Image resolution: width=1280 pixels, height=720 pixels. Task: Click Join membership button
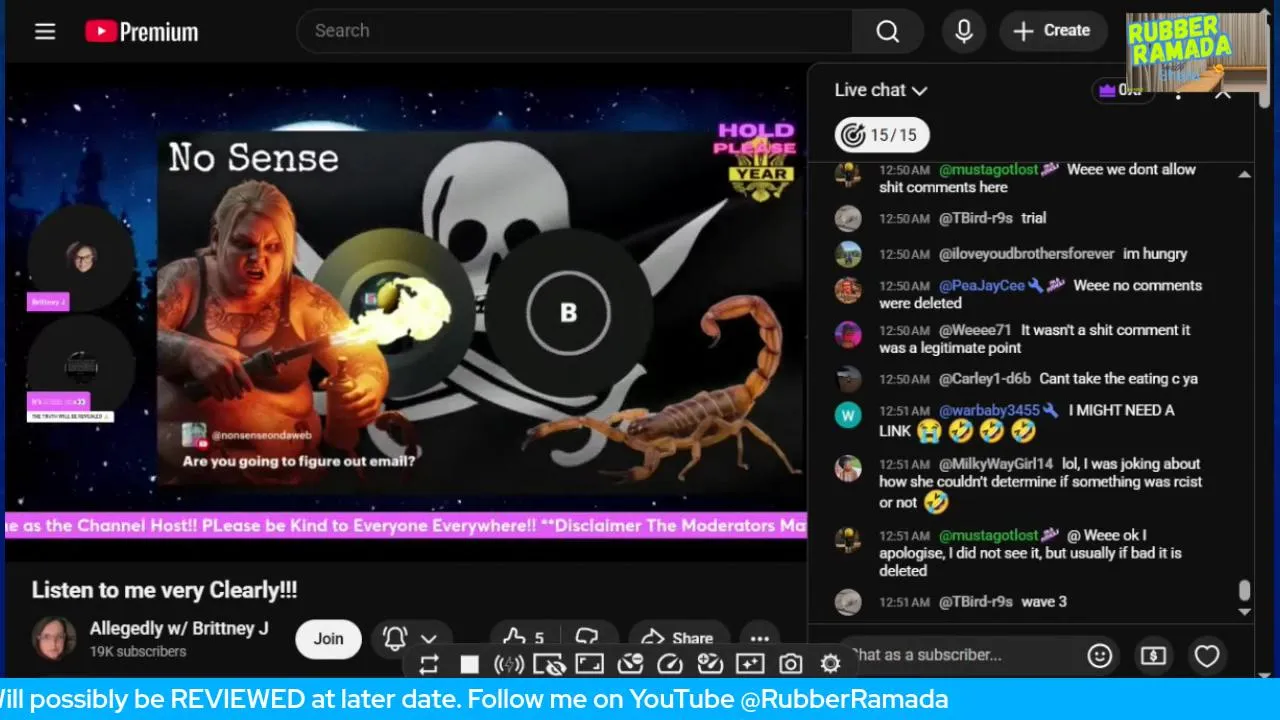point(328,639)
